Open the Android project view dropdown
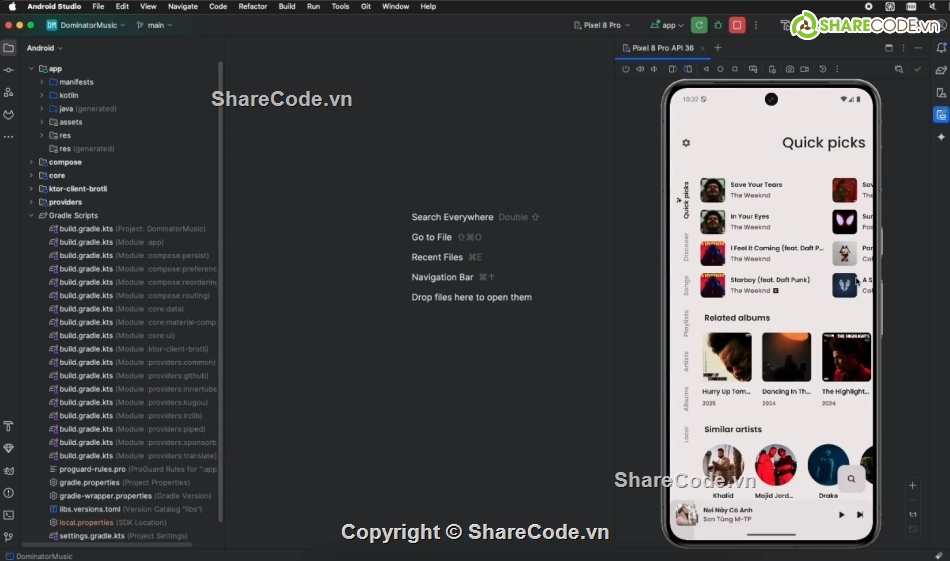Image resolution: width=950 pixels, height=561 pixels. 44,48
